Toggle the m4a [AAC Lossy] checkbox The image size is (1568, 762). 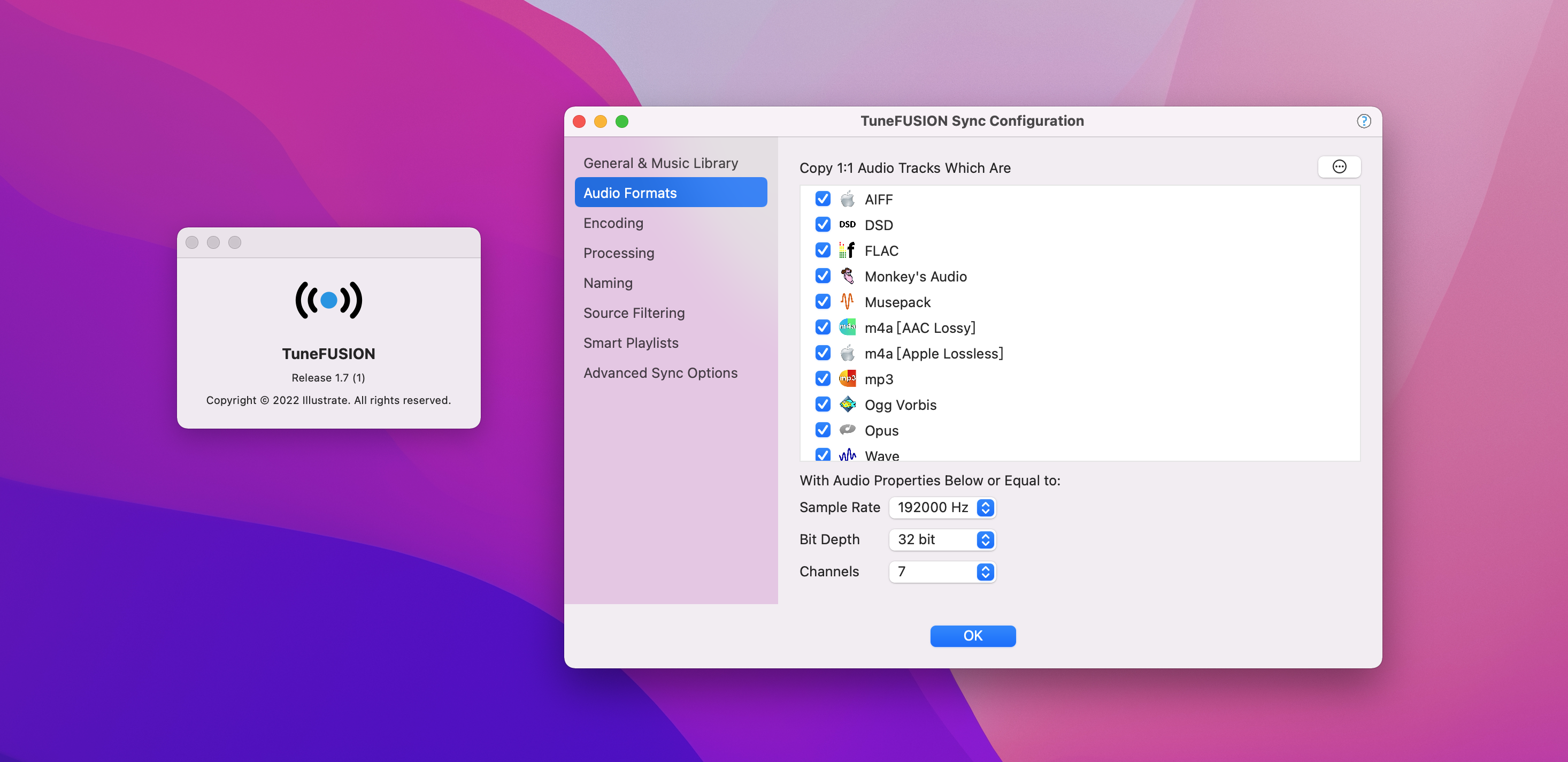pyautogui.click(x=823, y=327)
